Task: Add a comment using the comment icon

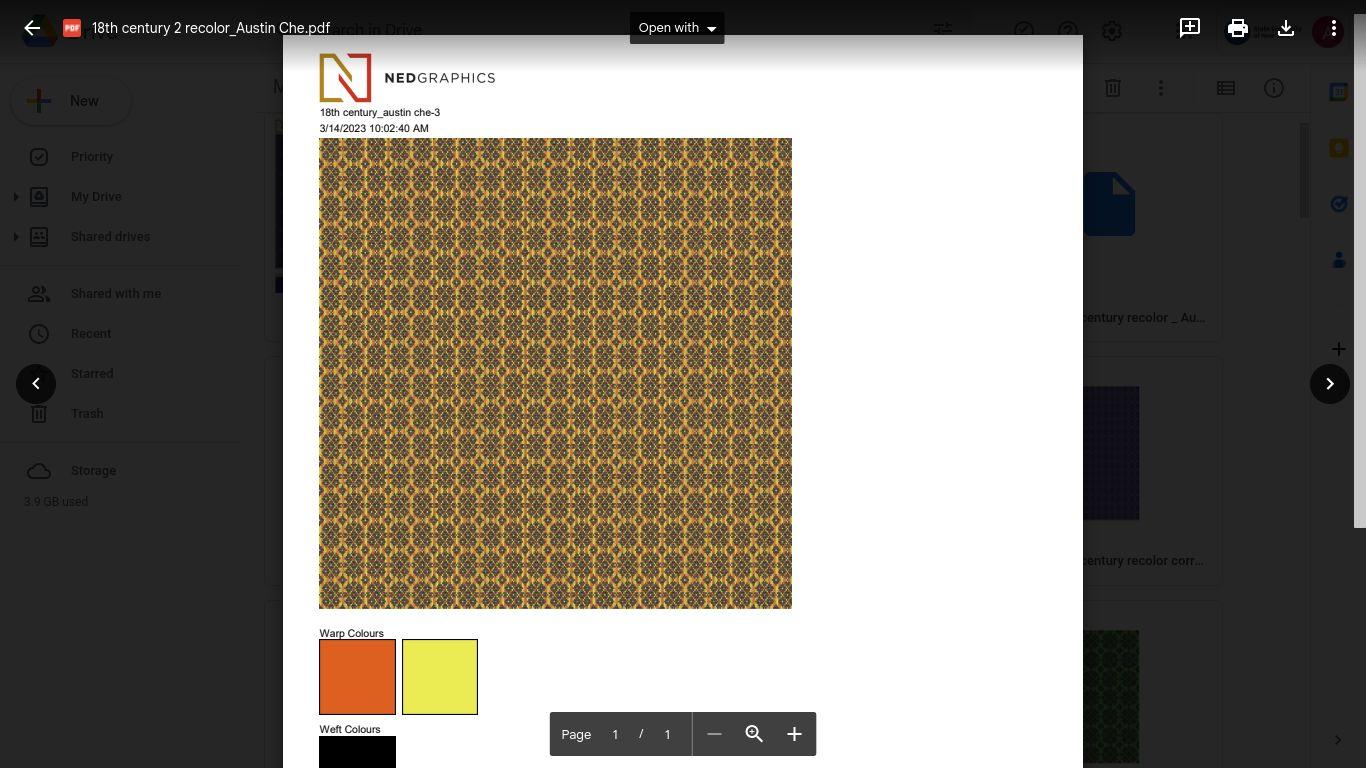Action: pos(1190,28)
